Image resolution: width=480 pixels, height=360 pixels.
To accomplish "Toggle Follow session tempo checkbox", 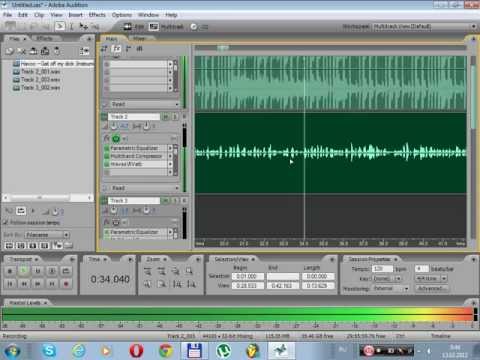I will click(5, 222).
